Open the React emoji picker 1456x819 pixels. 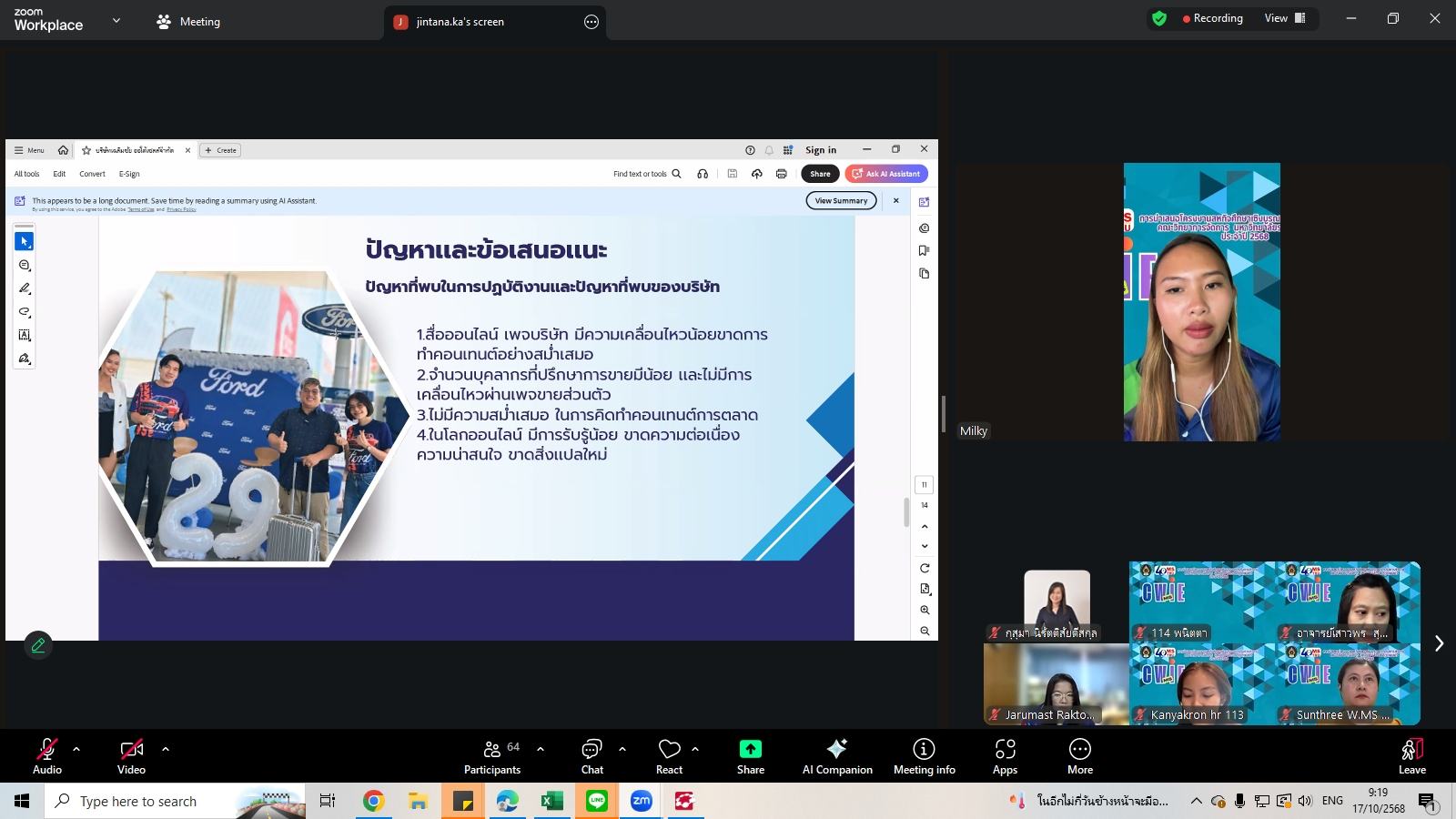point(669,755)
